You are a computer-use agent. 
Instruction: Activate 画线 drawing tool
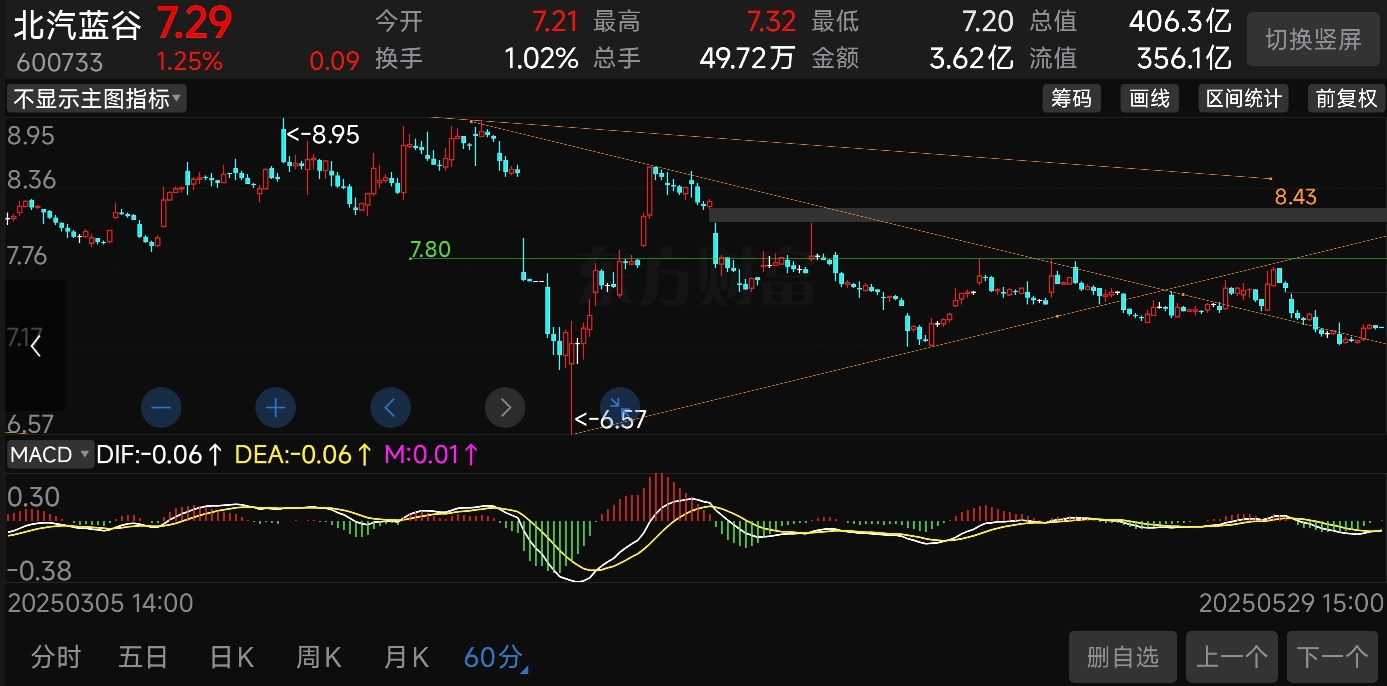[x=1149, y=98]
